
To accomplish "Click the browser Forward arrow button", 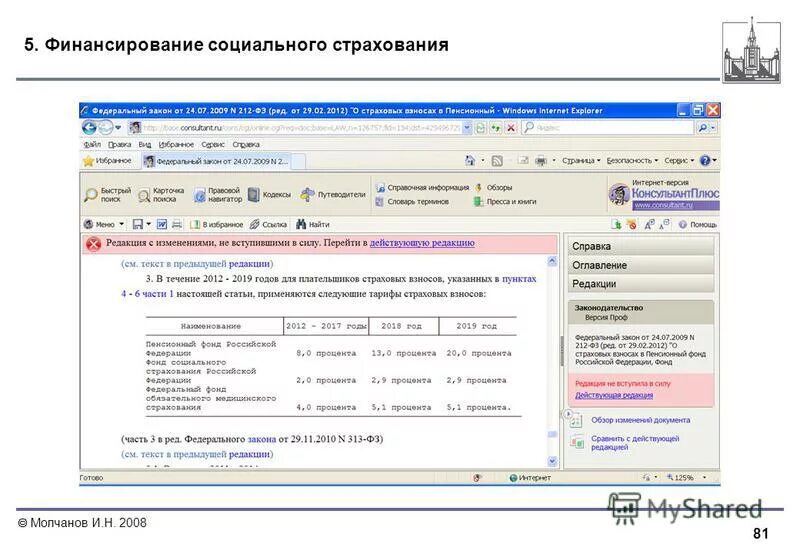I will point(105,128).
